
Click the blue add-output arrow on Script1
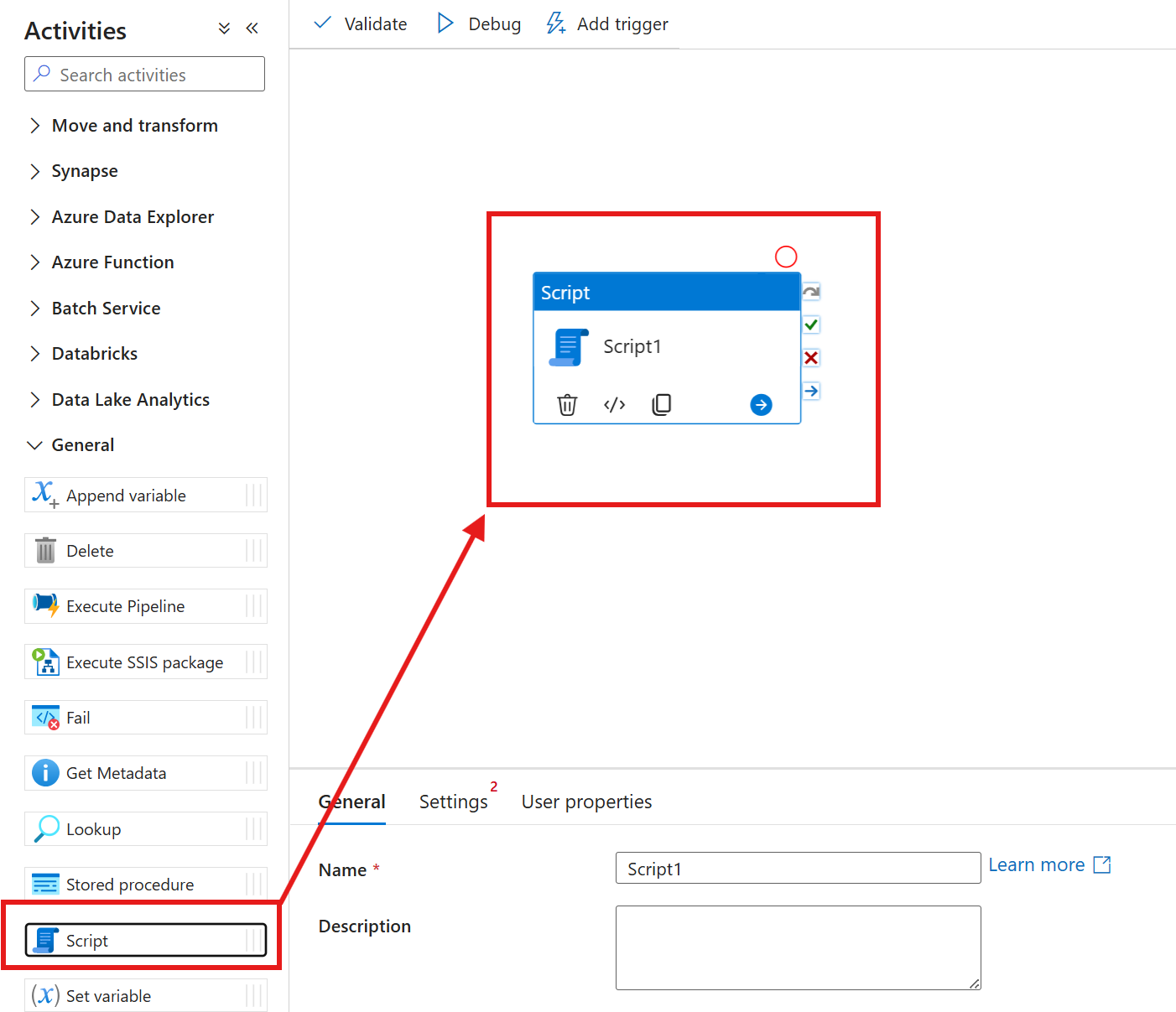pyautogui.click(x=761, y=405)
